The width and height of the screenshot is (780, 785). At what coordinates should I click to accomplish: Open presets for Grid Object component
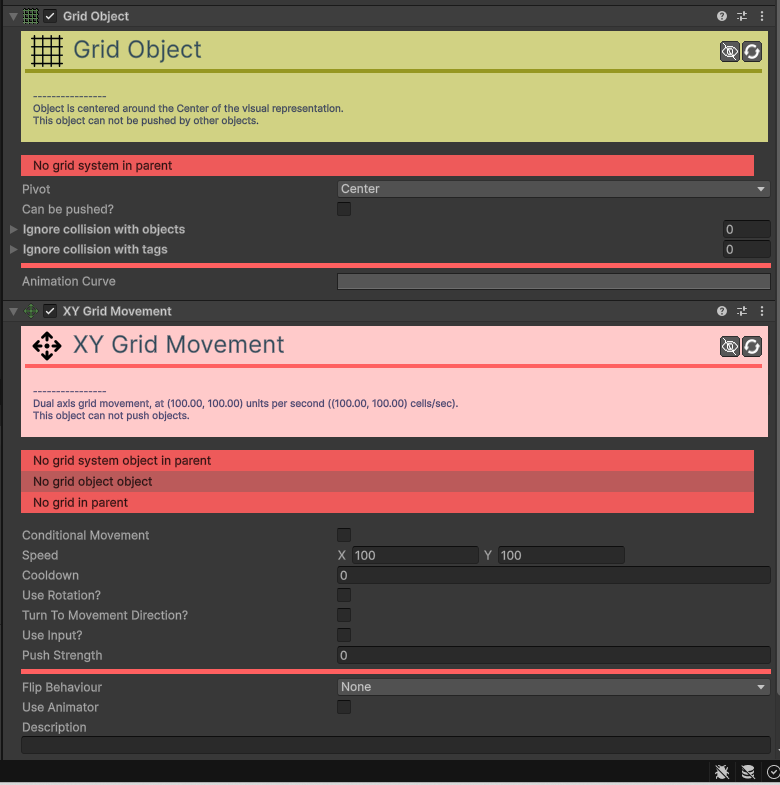pos(742,16)
